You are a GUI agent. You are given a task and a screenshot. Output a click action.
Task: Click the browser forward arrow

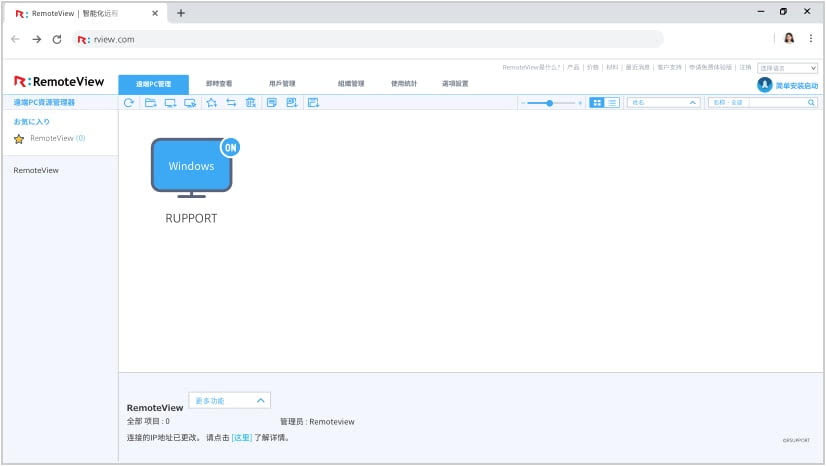[x=36, y=39]
